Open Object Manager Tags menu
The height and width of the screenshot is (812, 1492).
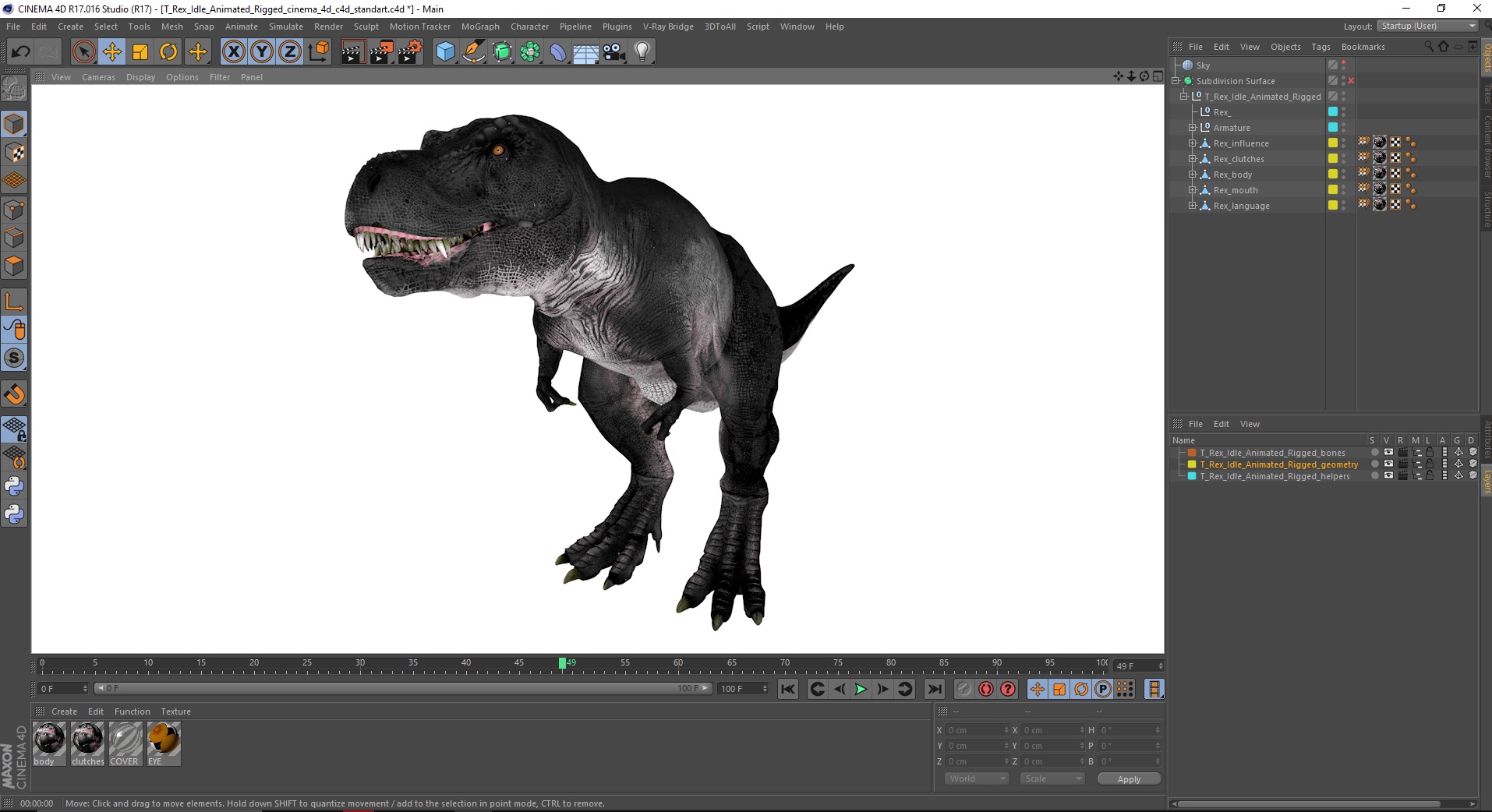[1321, 47]
